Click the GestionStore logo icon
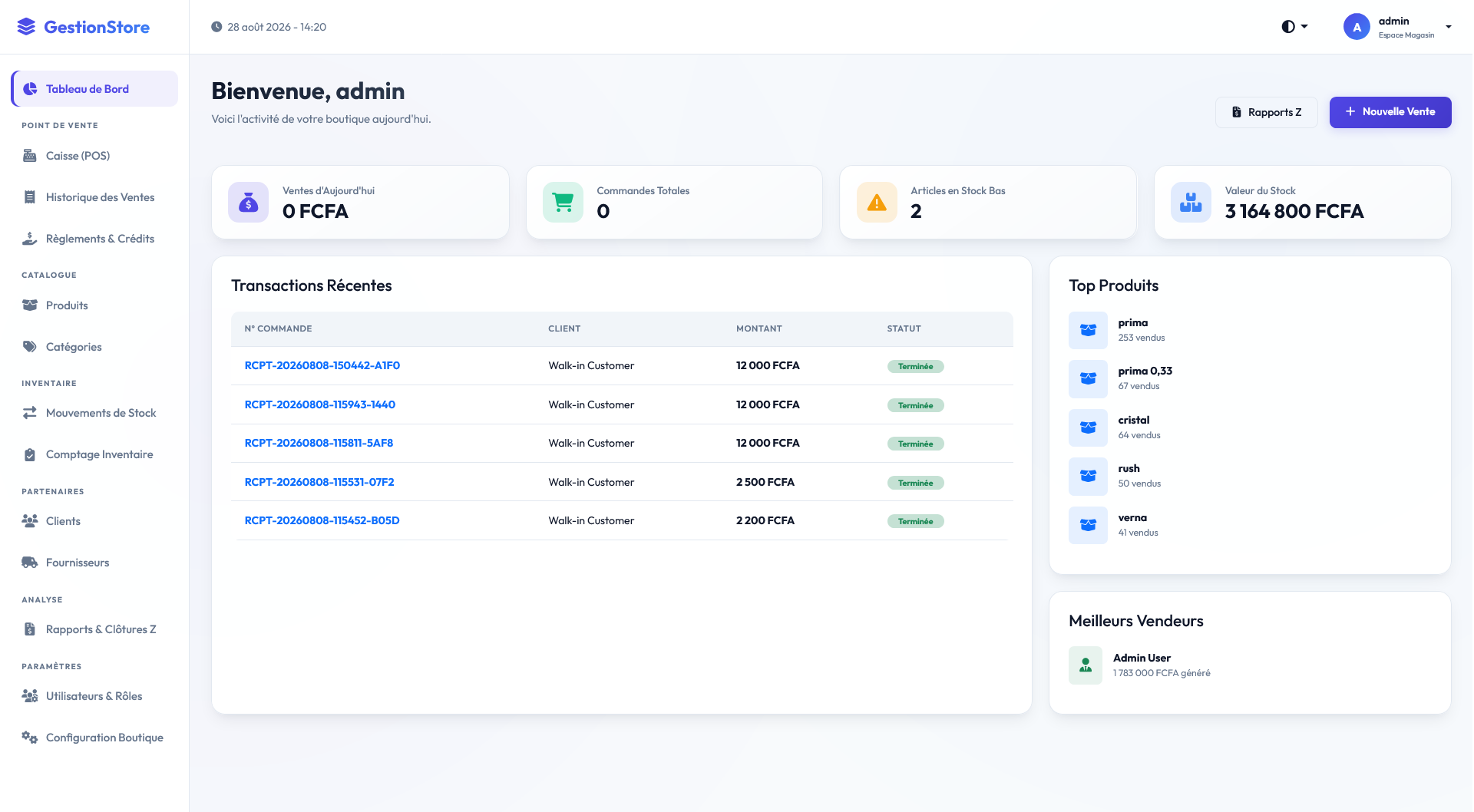 [26, 27]
